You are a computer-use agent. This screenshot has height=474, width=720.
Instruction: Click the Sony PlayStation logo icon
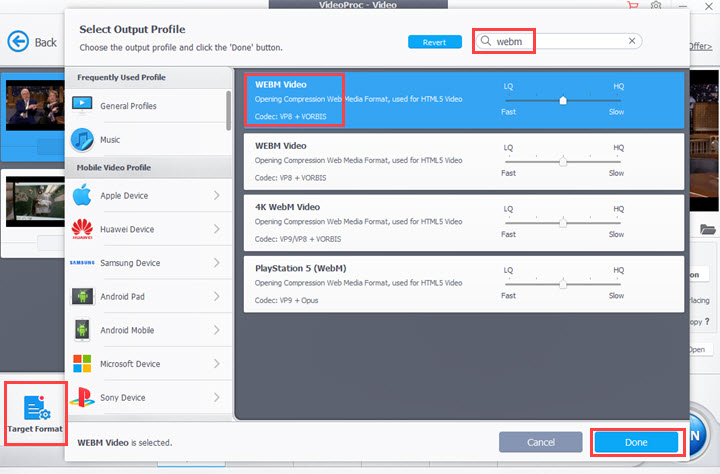point(82,397)
